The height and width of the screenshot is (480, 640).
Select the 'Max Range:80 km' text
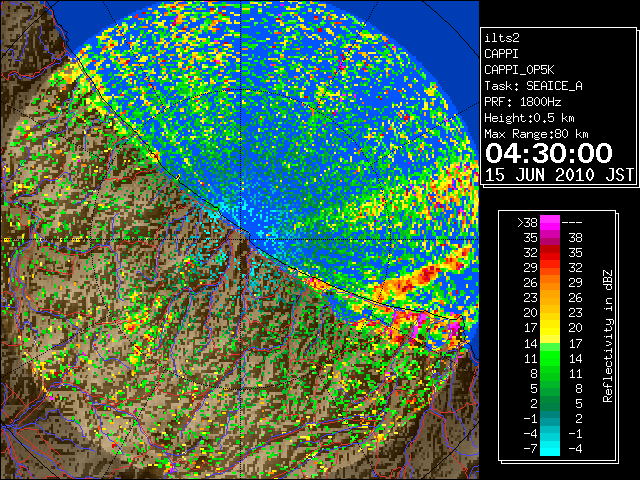tap(536, 134)
